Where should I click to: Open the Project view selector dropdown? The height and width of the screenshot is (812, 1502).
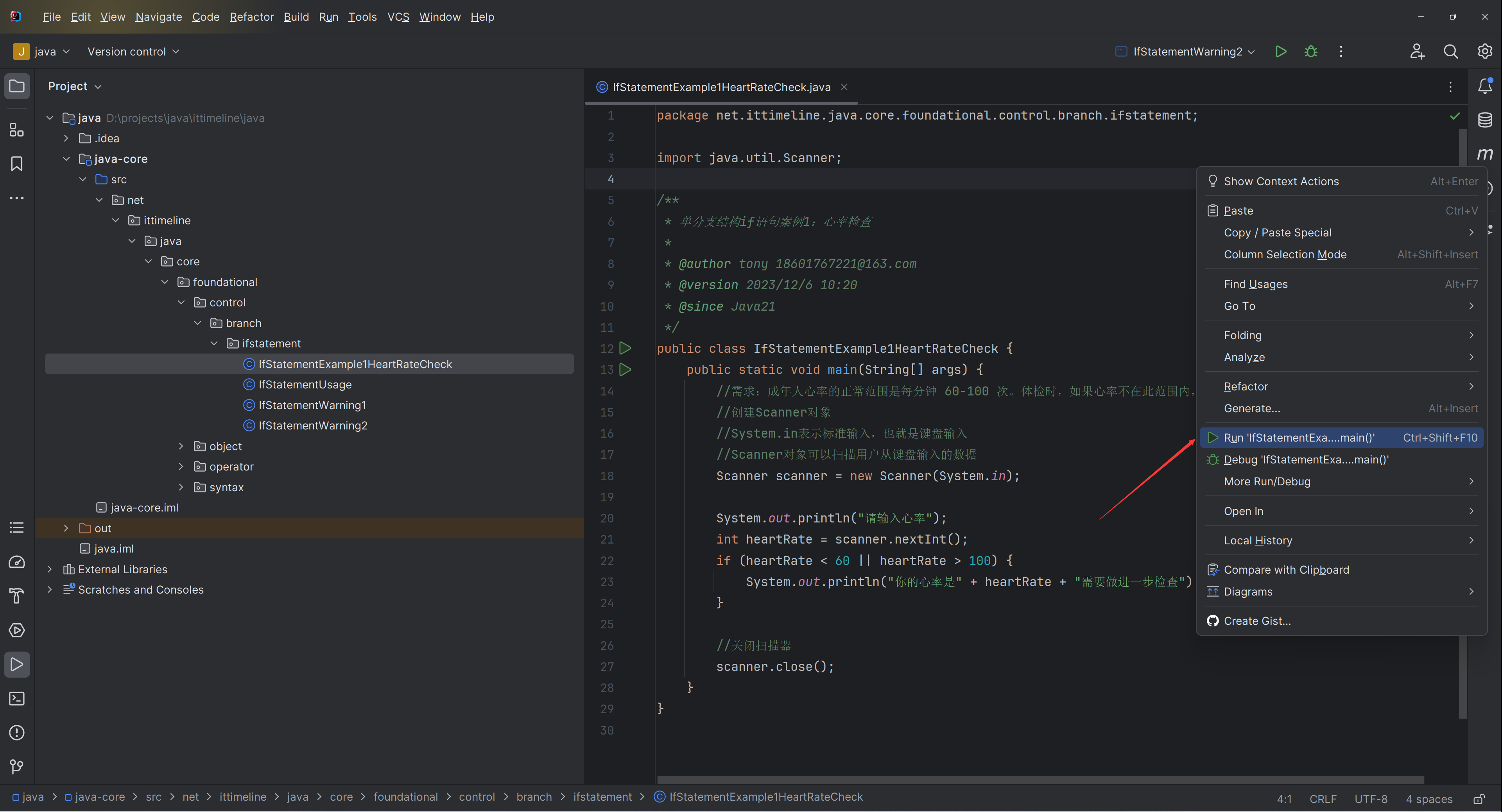[75, 86]
